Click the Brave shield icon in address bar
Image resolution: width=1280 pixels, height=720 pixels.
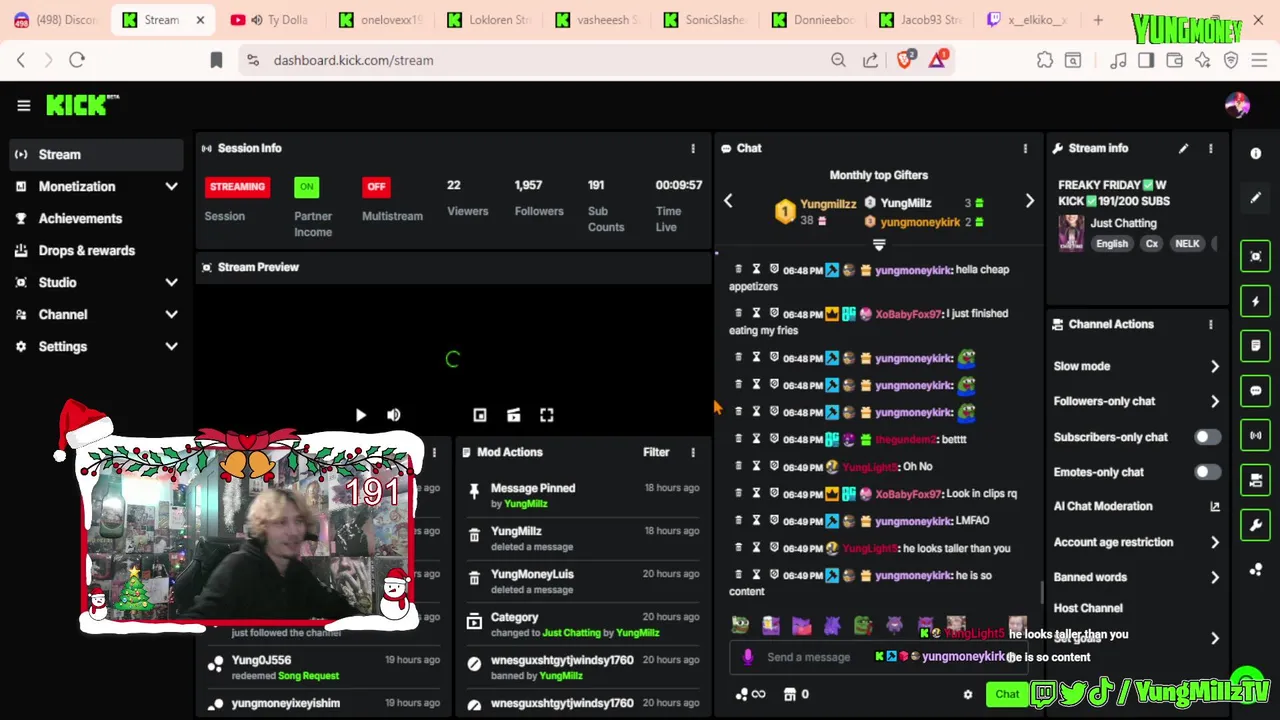(905, 60)
